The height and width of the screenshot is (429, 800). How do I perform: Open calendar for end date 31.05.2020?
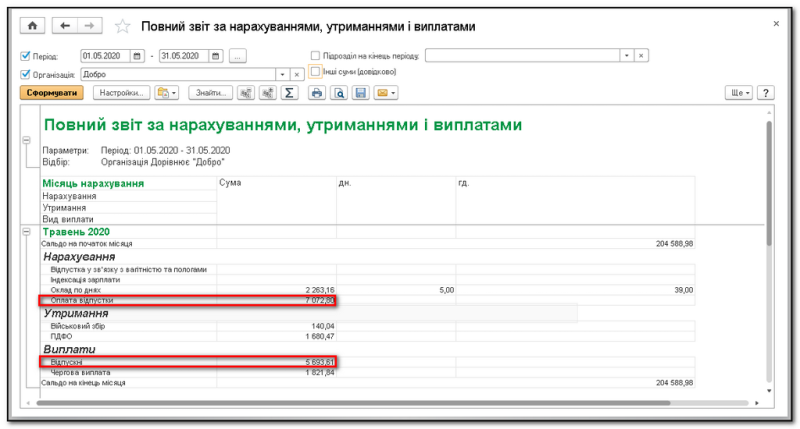[215, 56]
